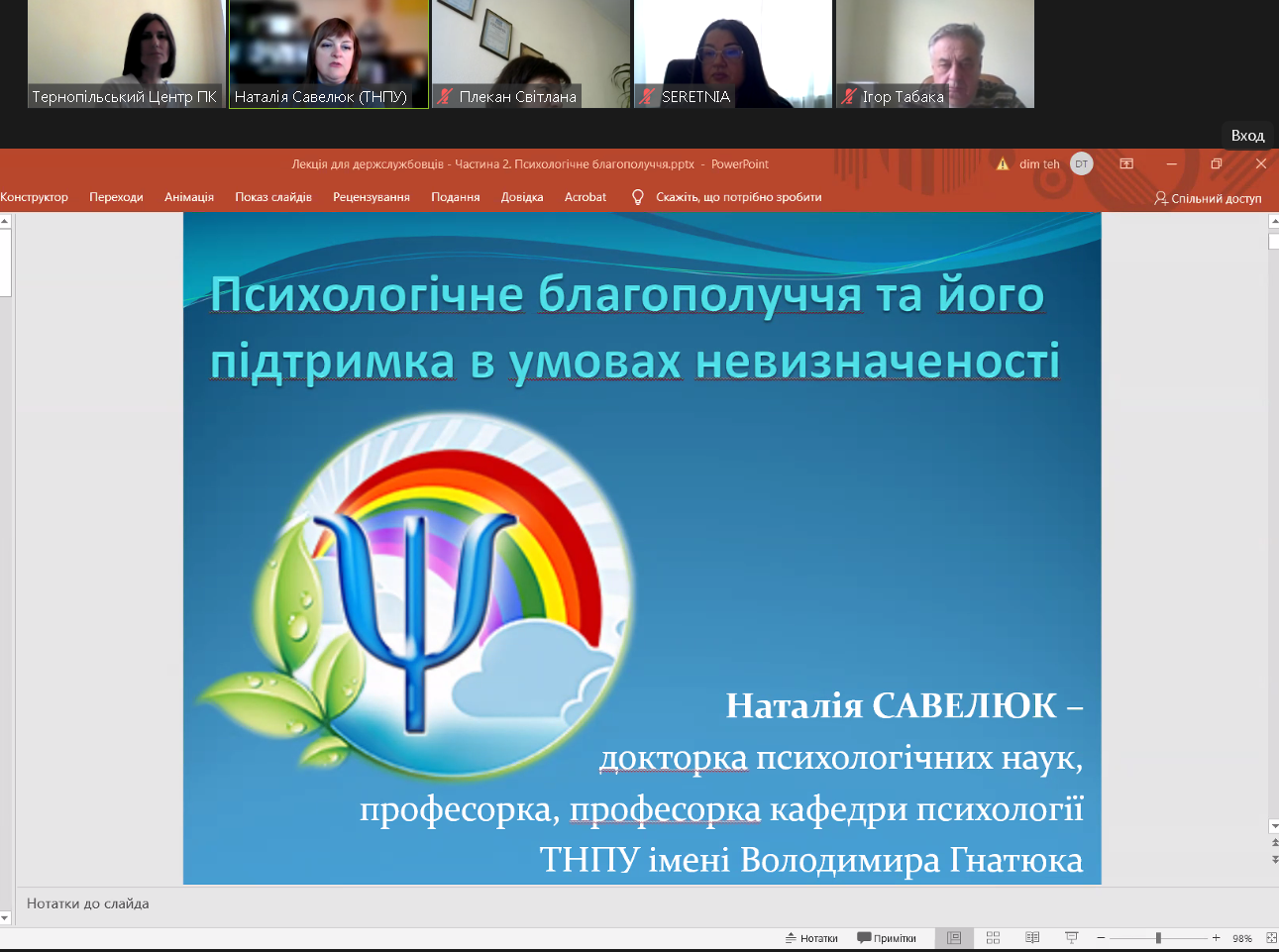
Task: Toggle the Нотатки notes pane
Action: coord(811,938)
